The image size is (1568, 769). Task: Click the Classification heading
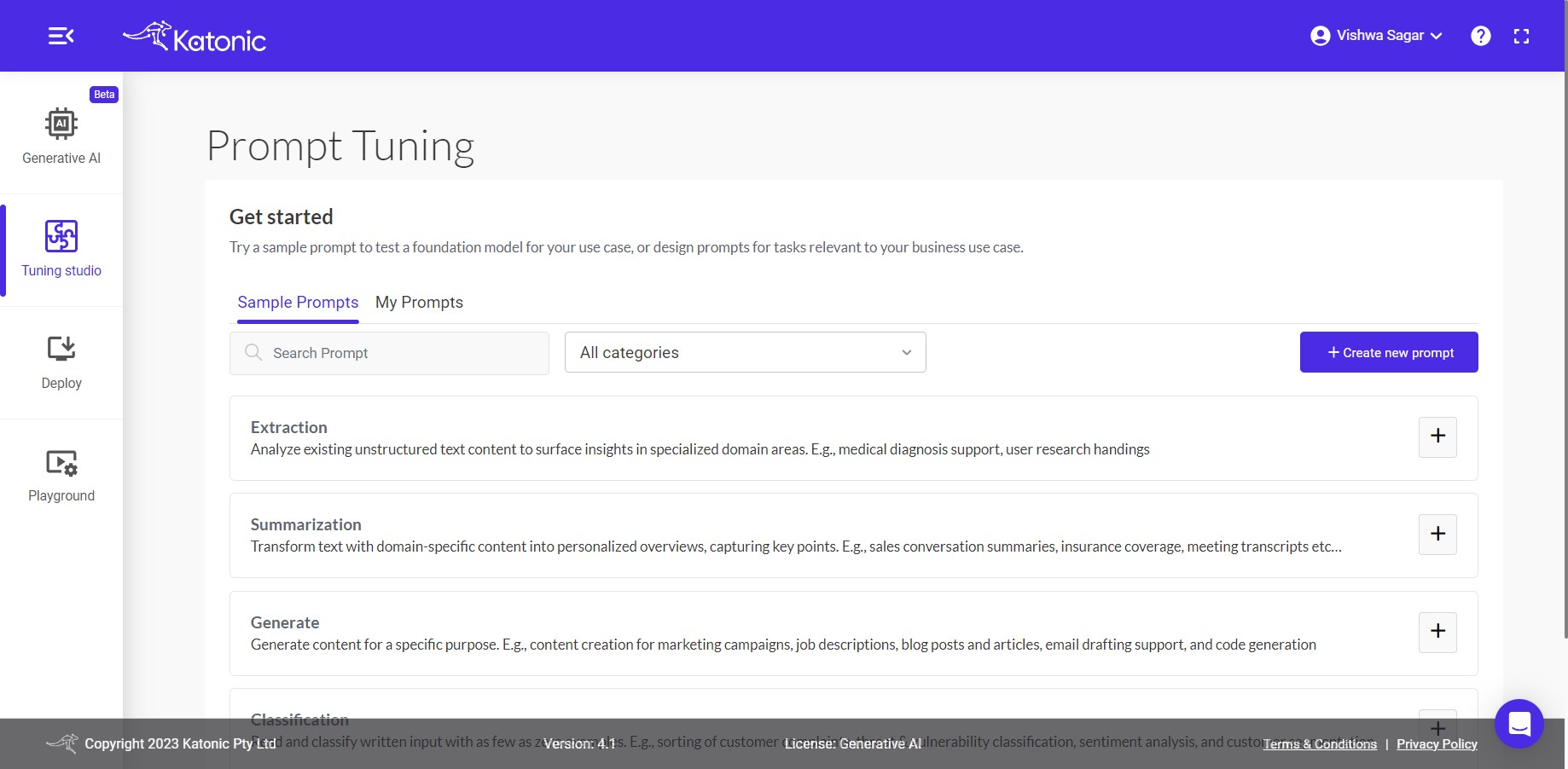299,720
